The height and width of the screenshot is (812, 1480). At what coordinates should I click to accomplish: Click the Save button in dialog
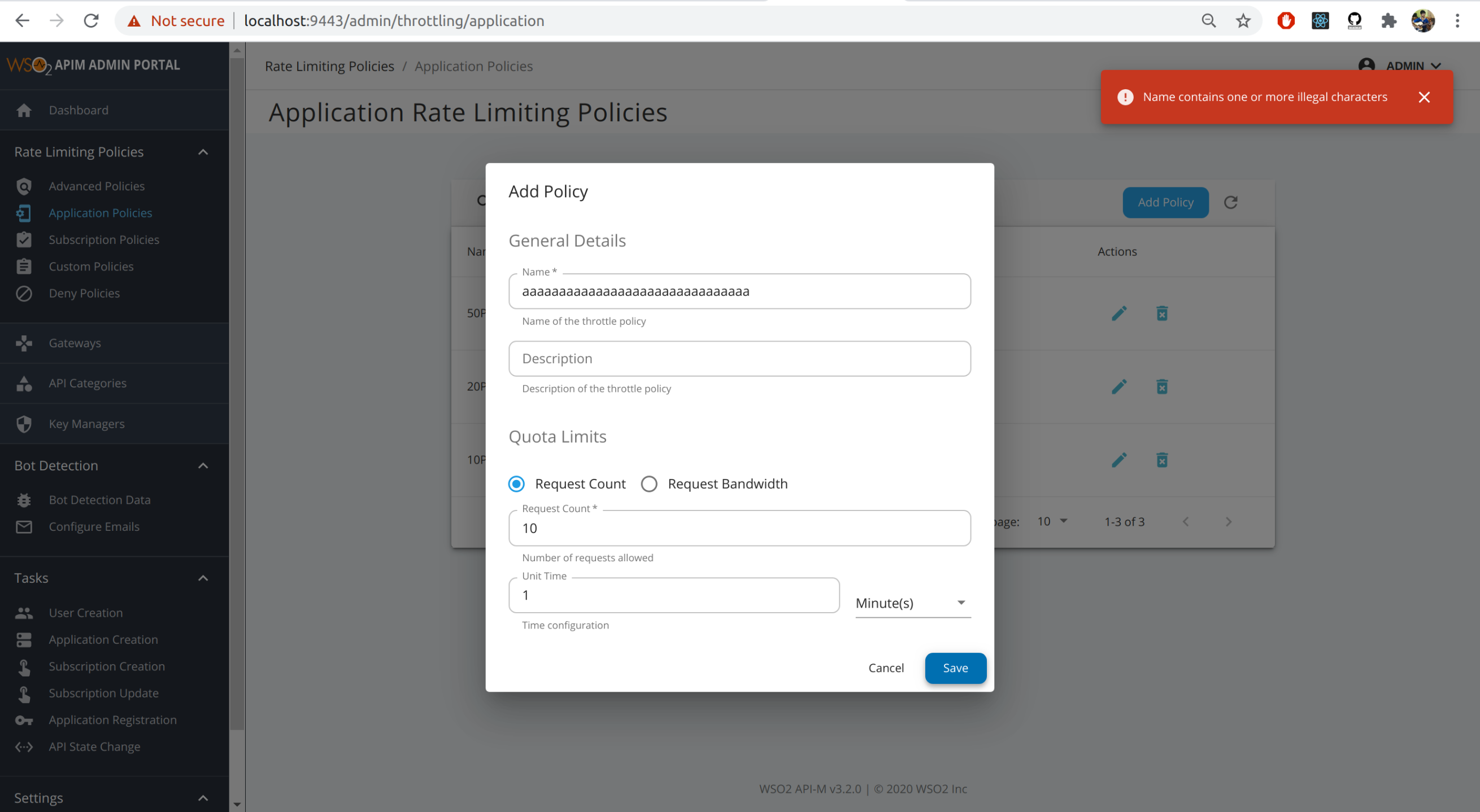(955, 668)
